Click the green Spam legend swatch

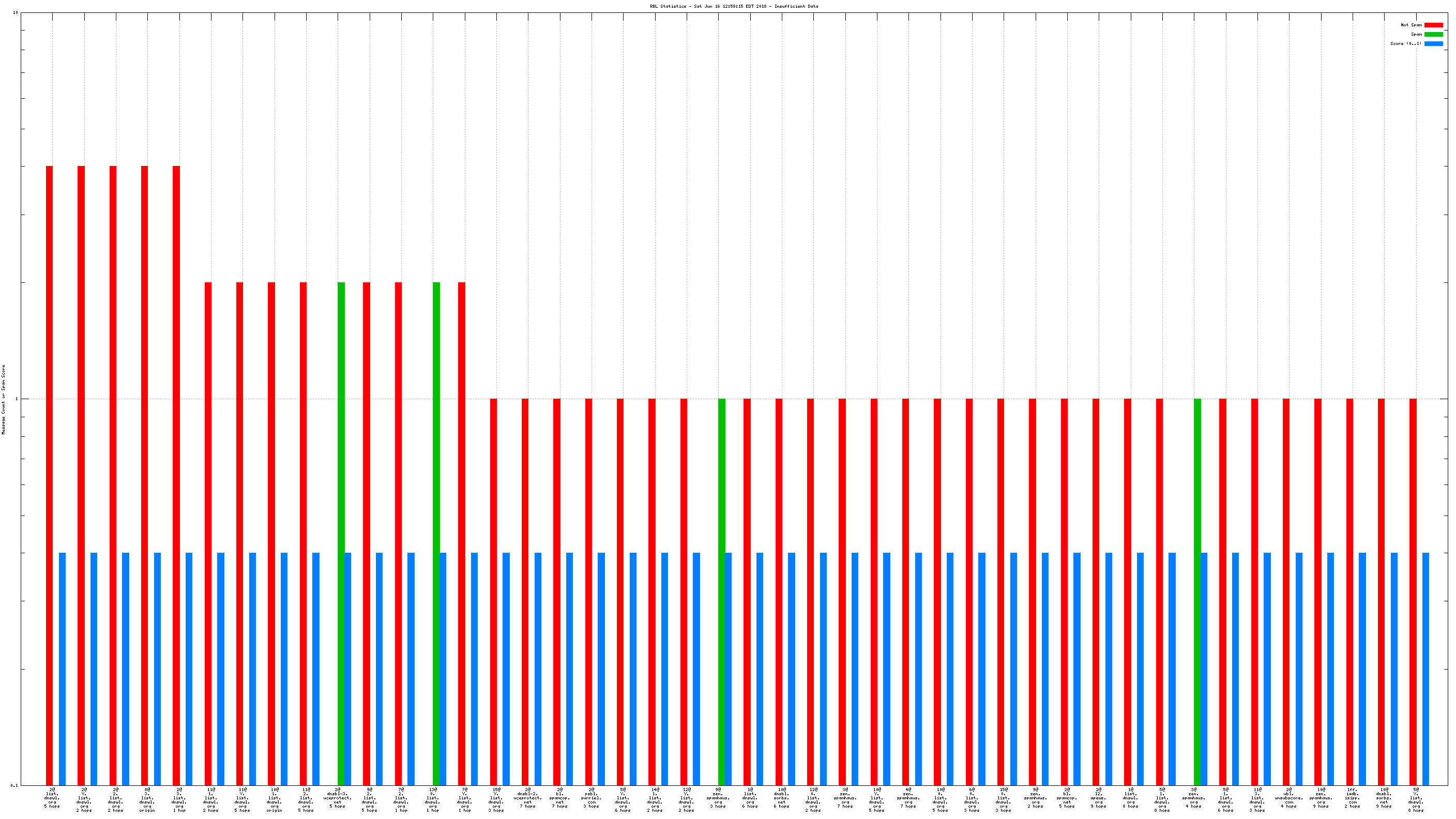click(x=1433, y=34)
